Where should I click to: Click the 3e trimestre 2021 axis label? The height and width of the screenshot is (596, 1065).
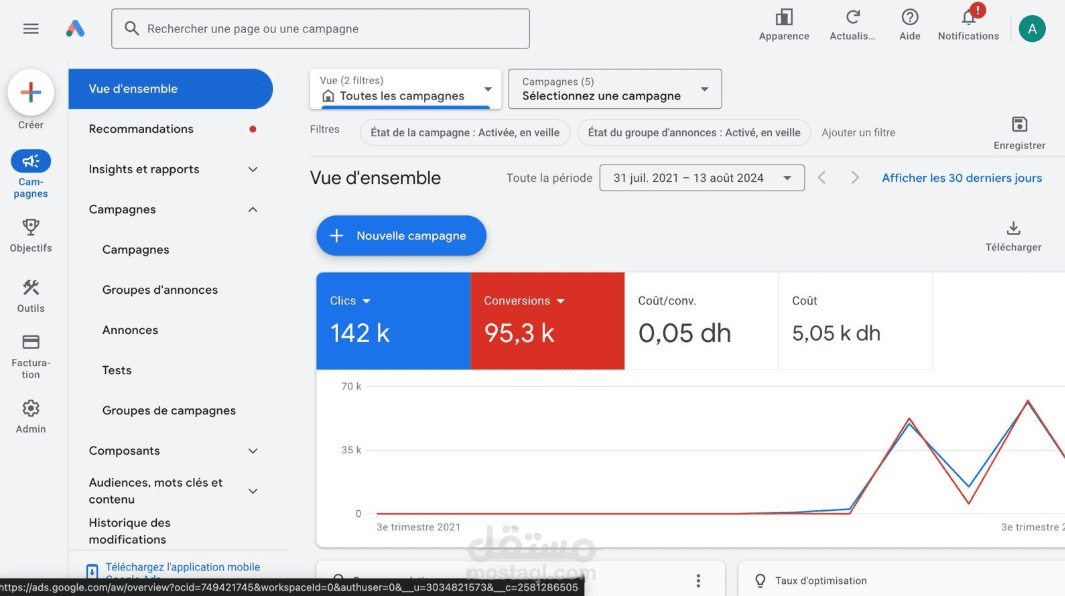(418, 527)
